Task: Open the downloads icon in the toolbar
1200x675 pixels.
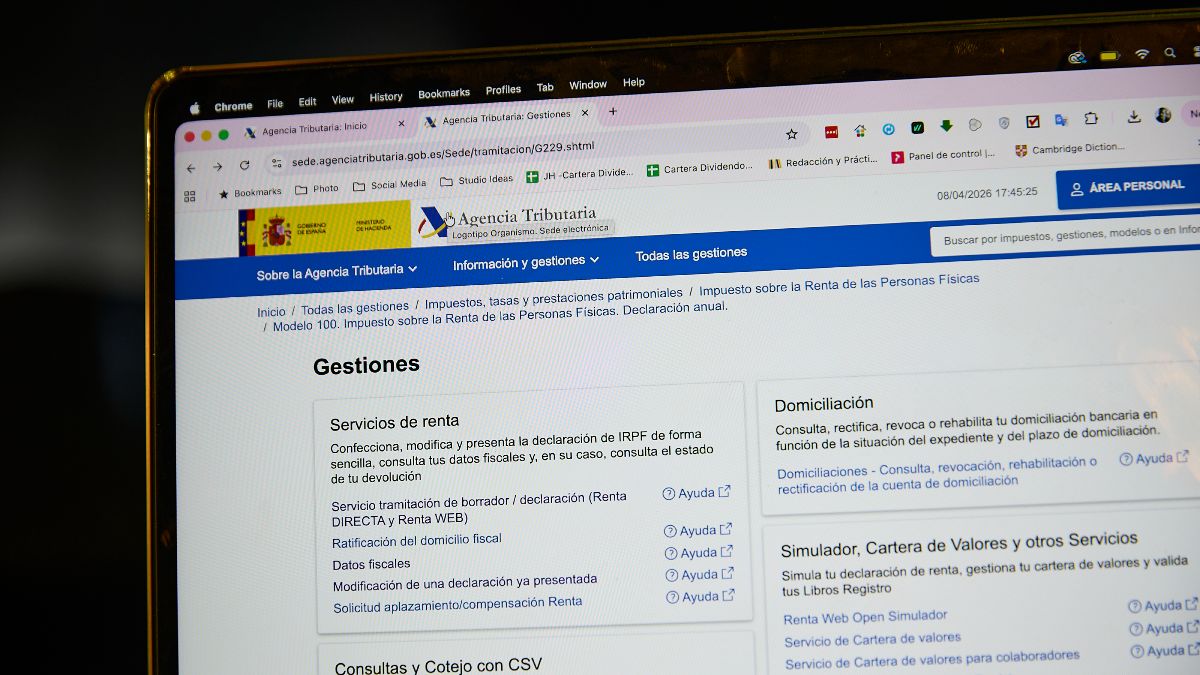Action: tap(1134, 116)
